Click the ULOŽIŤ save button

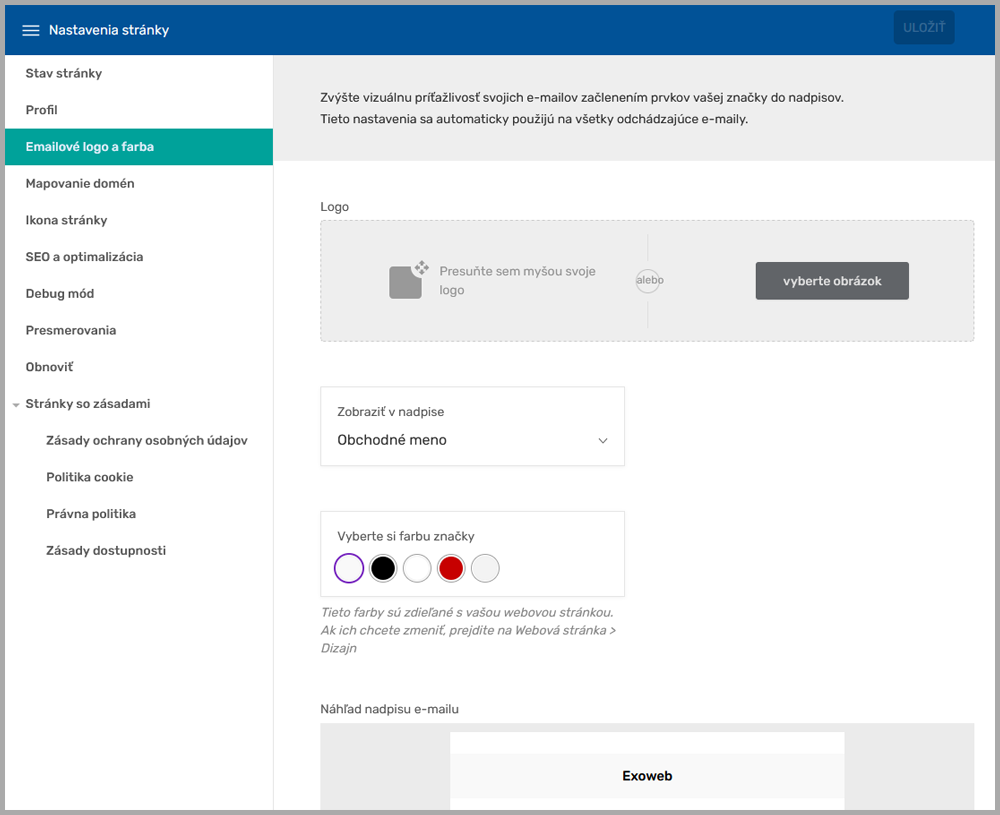click(923, 28)
